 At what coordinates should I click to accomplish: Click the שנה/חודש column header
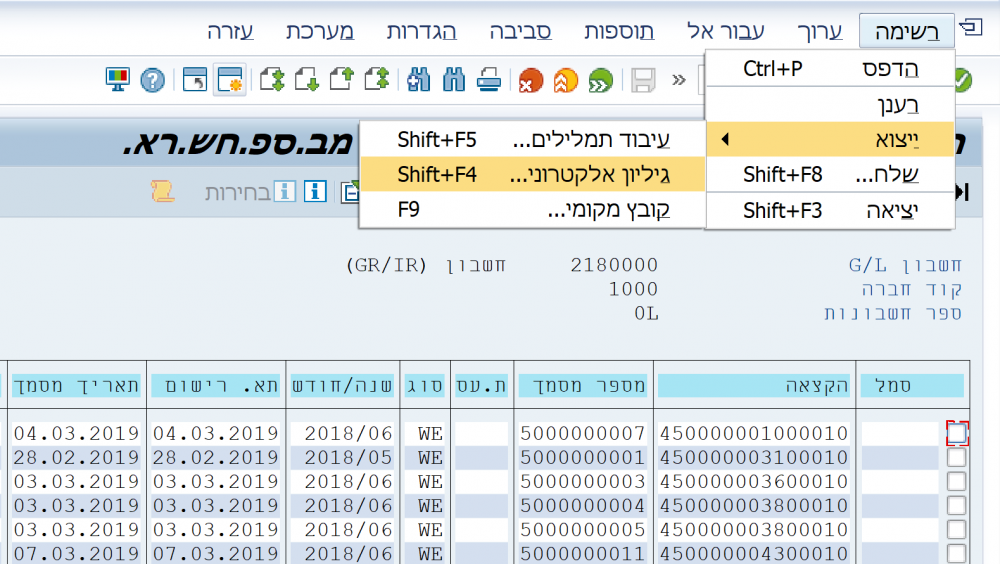point(342,385)
